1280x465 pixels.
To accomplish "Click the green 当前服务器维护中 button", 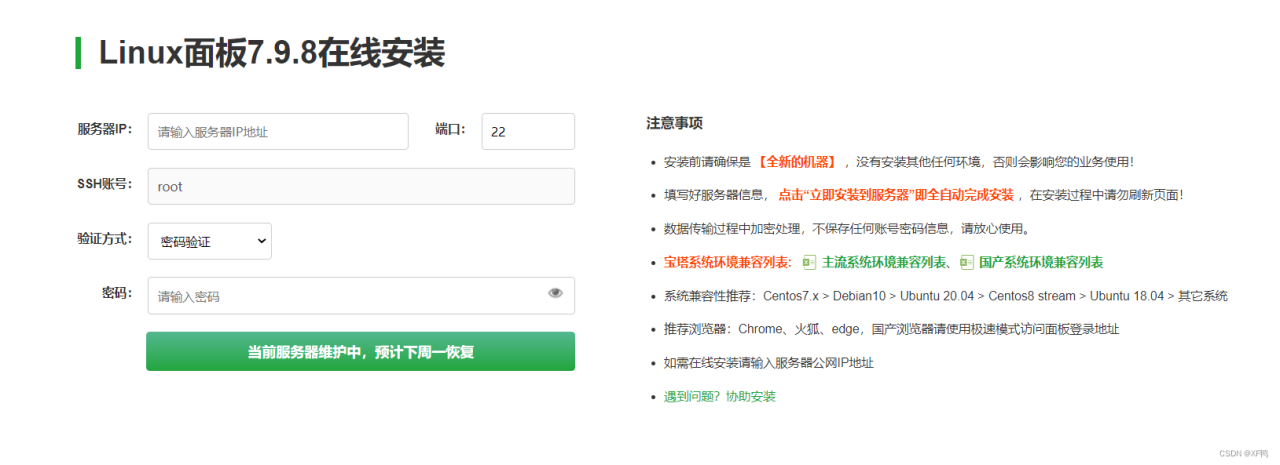I will 361,352.
